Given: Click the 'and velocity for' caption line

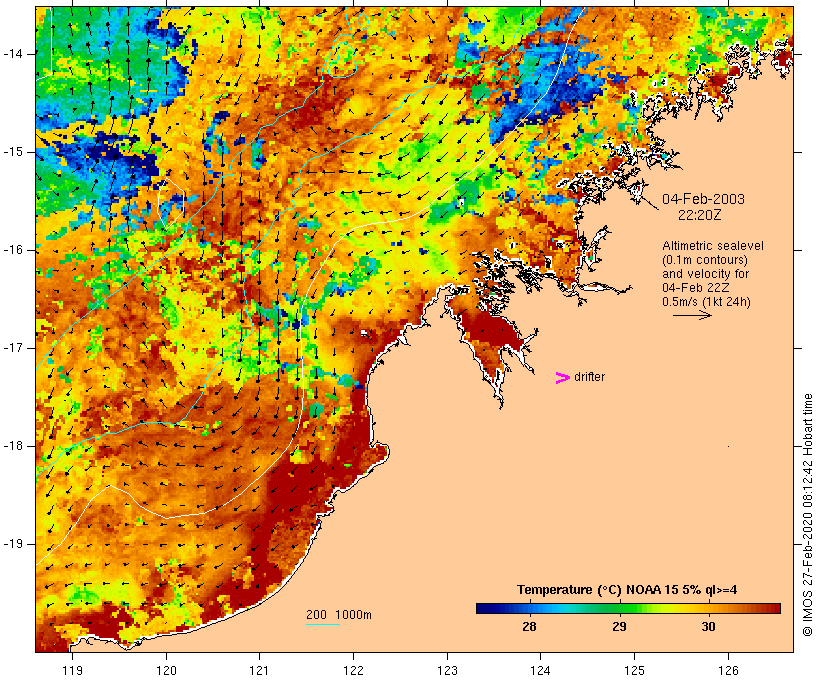Looking at the screenshot, I should pyautogui.click(x=705, y=274).
